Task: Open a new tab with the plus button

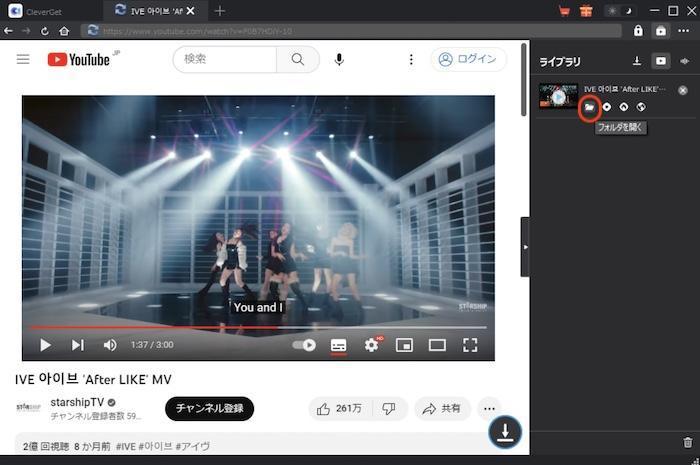Action: pyautogui.click(x=220, y=11)
